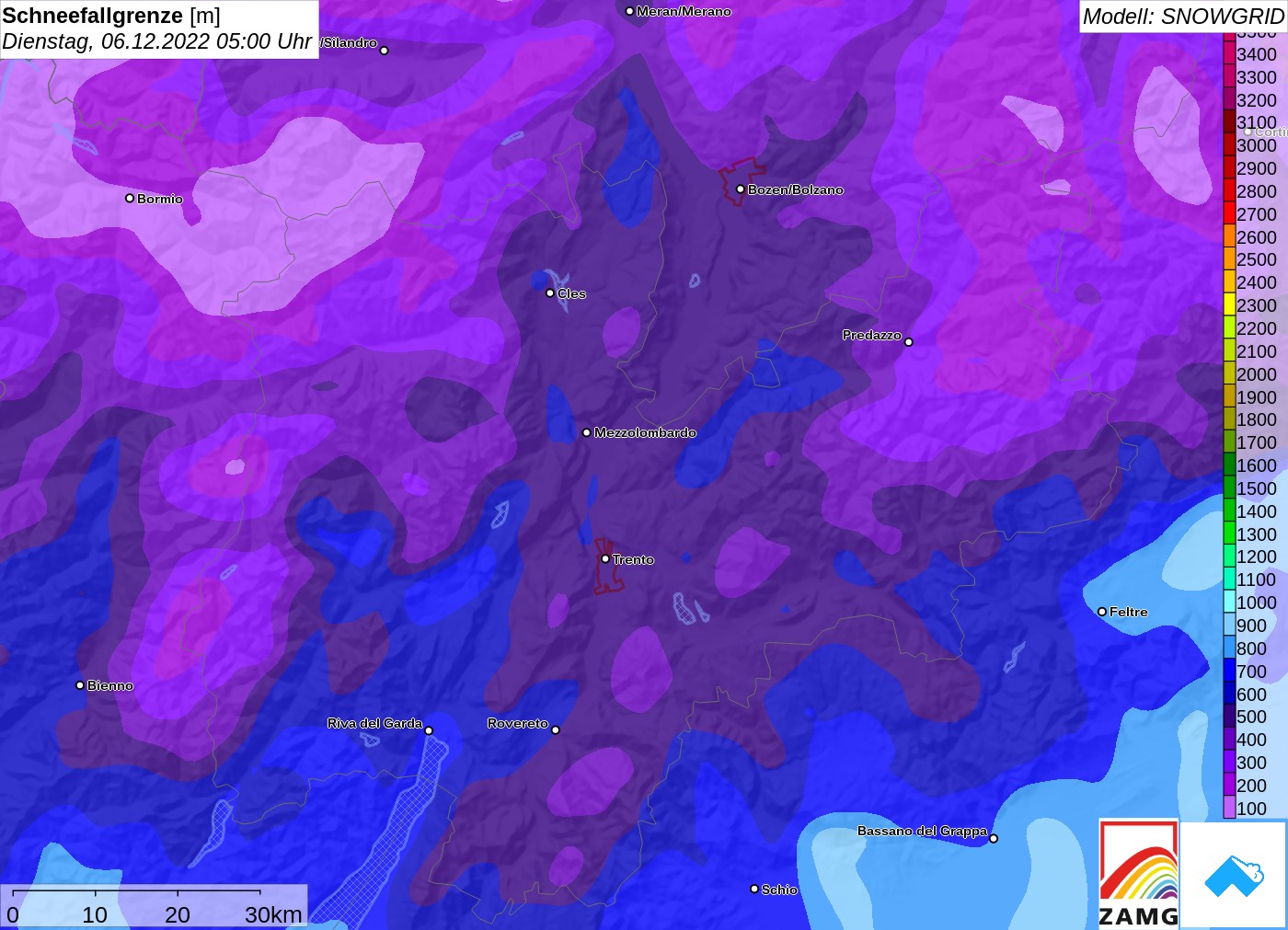Select the Riva del Garda marker dot
The width and height of the screenshot is (1288, 930).
pyautogui.click(x=429, y=730)
